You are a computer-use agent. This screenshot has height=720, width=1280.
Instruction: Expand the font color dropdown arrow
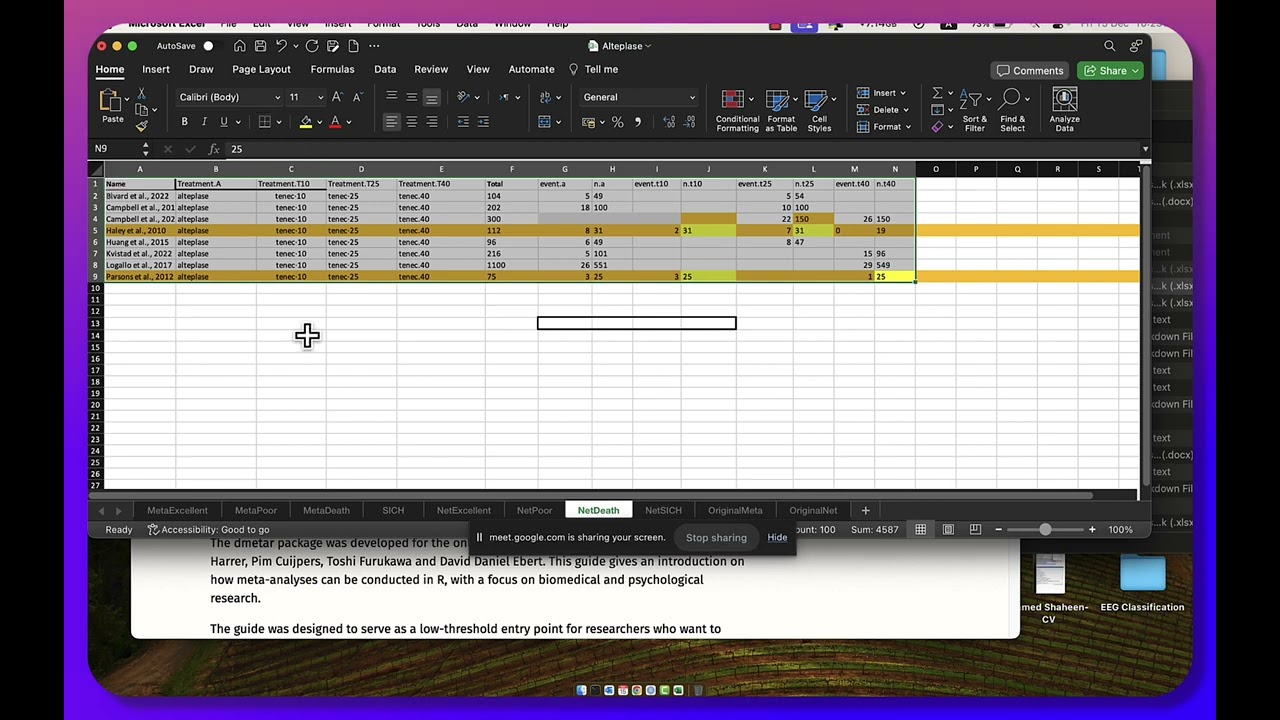coord(348,122)
